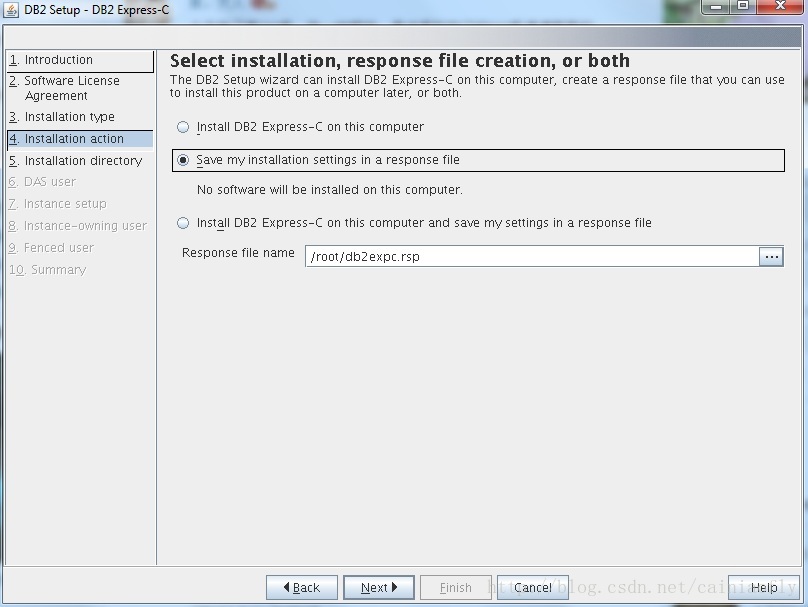This screenshot has height=607, width=808.
Task: Click the Java icon in the title bar
Action: (11, 10)
